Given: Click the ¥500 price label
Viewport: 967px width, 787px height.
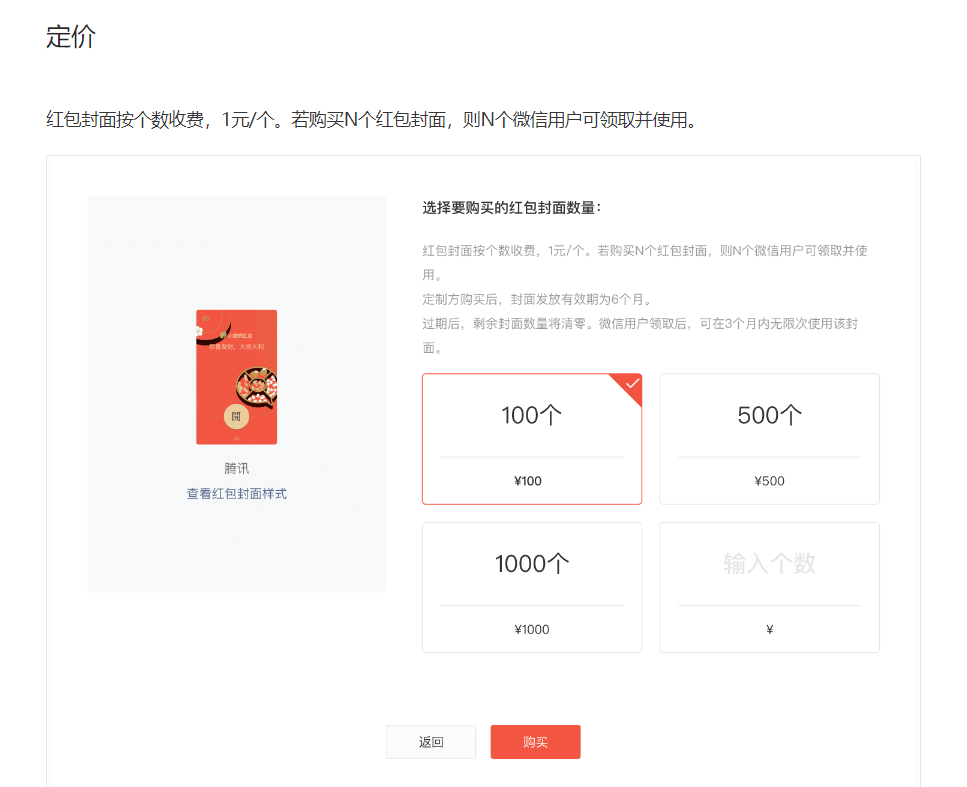Looking at the screenshot, I should coord(769,481).
